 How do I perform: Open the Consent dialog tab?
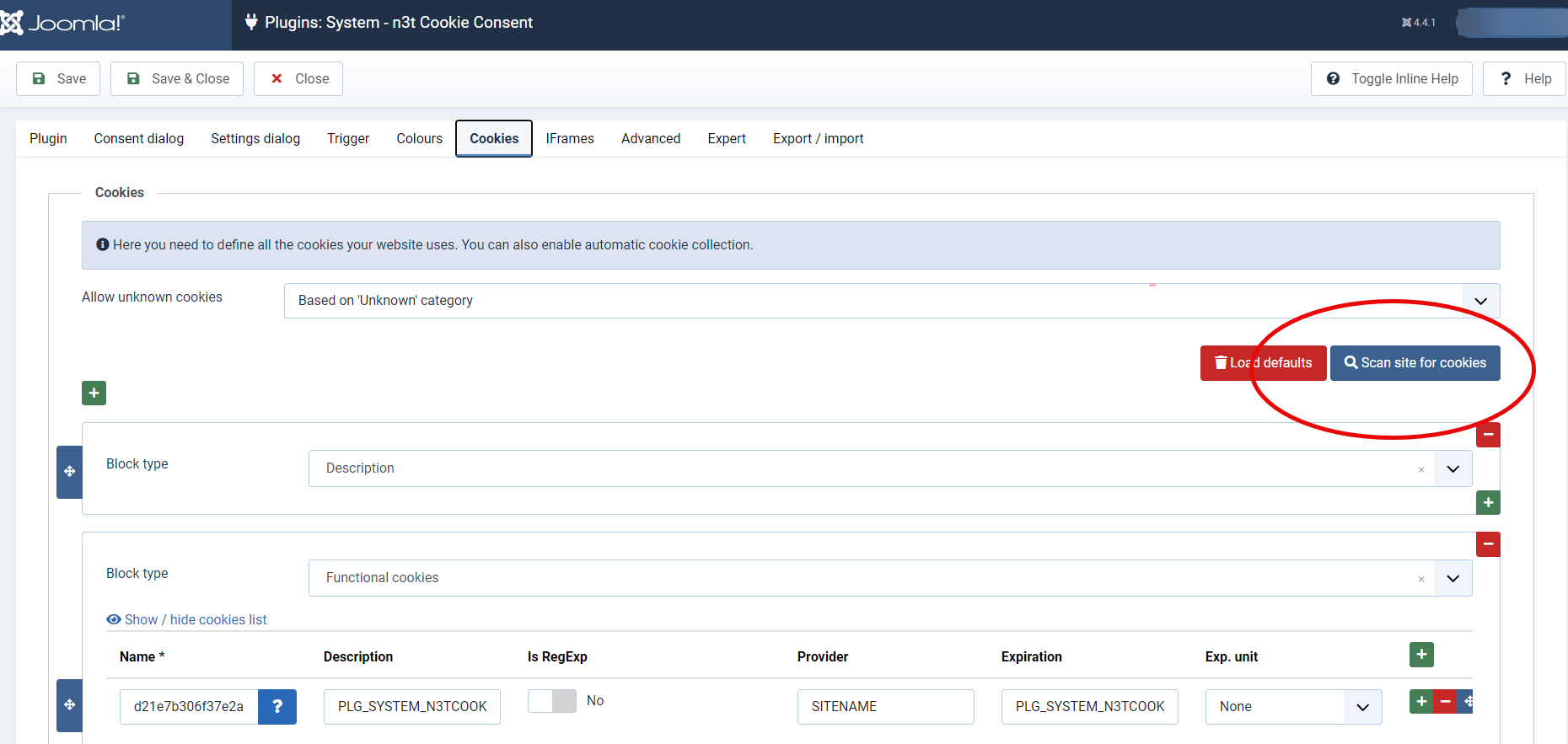(x=139, y=138)
